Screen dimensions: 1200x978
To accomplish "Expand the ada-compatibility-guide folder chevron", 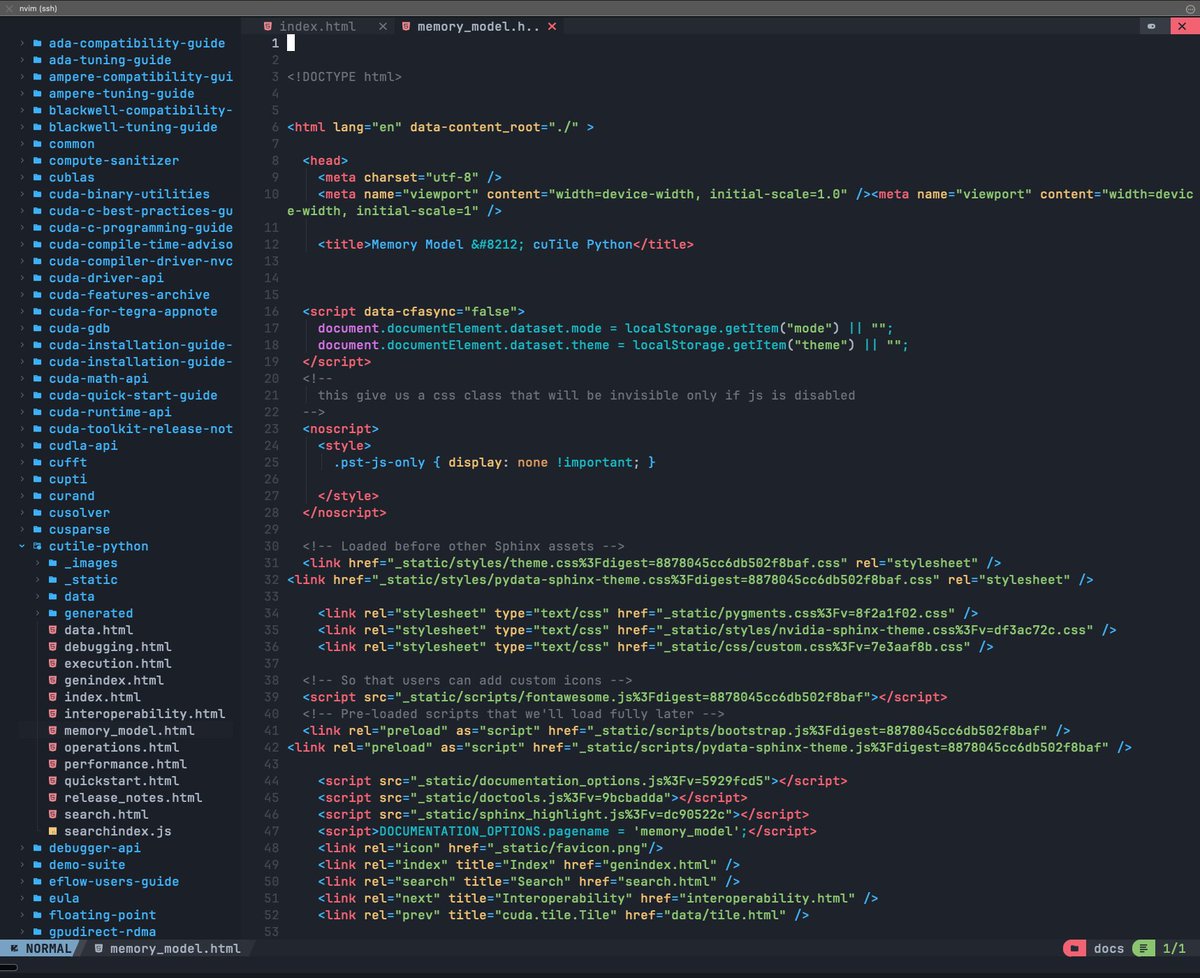I will (x=22, y=43).
